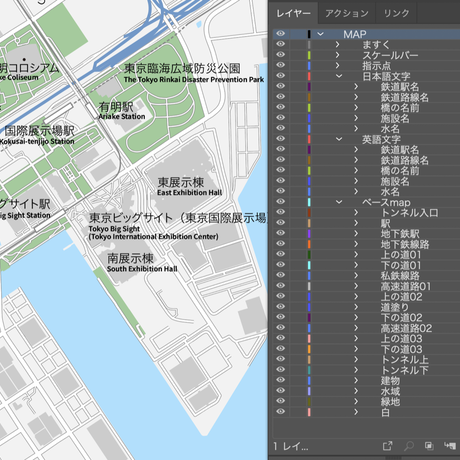The width and height of the screenshot is (460, 460).
Task: Open the アクション tab
Action: [347, 13]
